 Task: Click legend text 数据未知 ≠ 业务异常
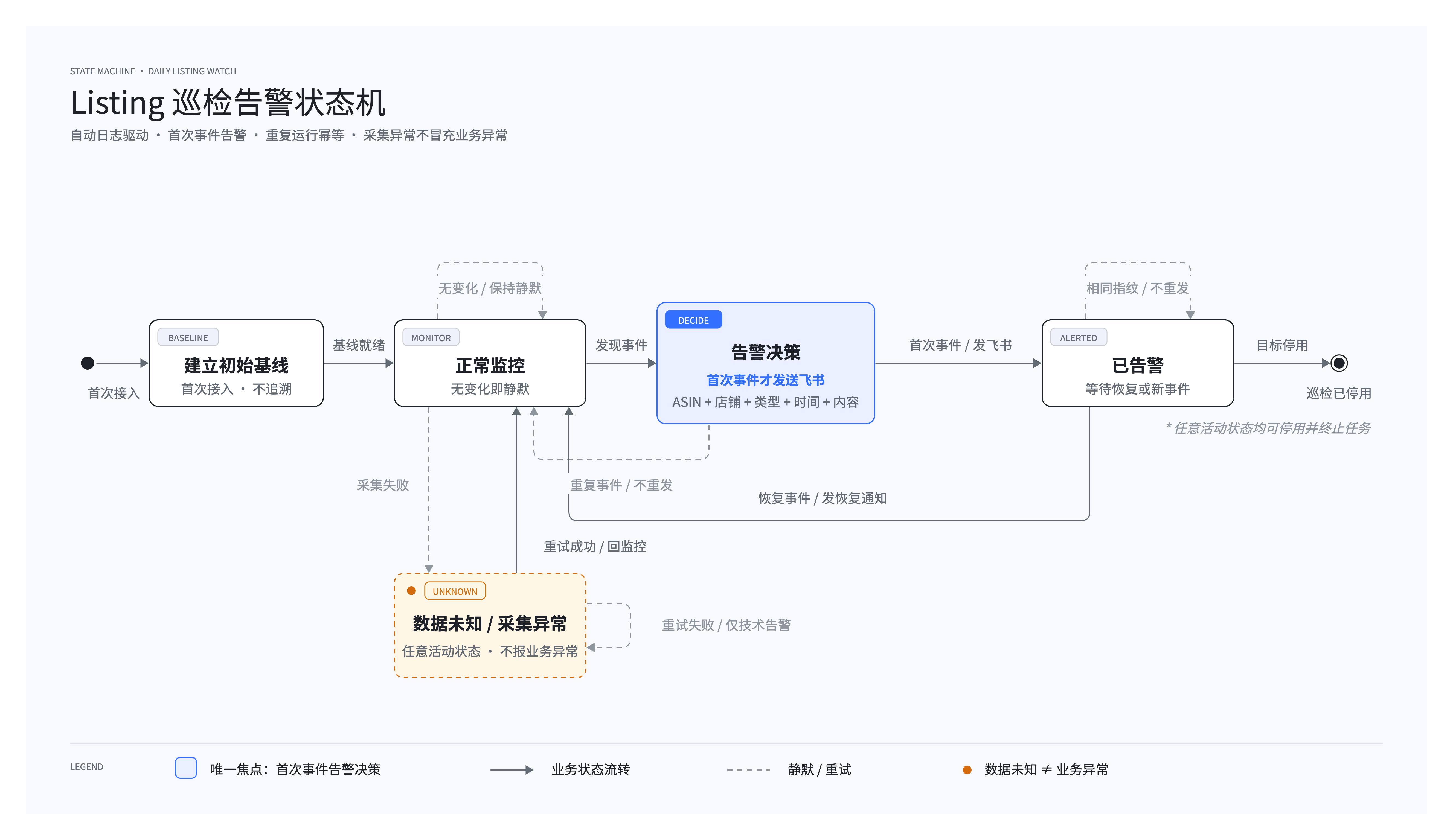1046,770
